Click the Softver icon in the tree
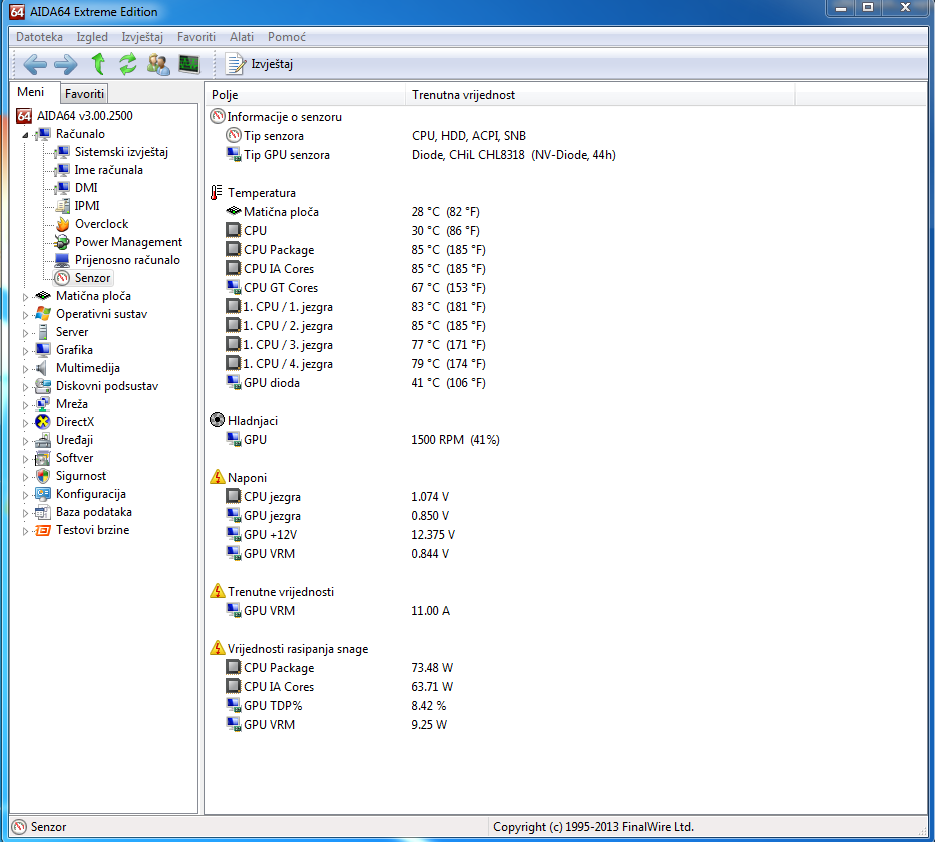The width and height of the screenshot is (935, 842). pos(42,458)
